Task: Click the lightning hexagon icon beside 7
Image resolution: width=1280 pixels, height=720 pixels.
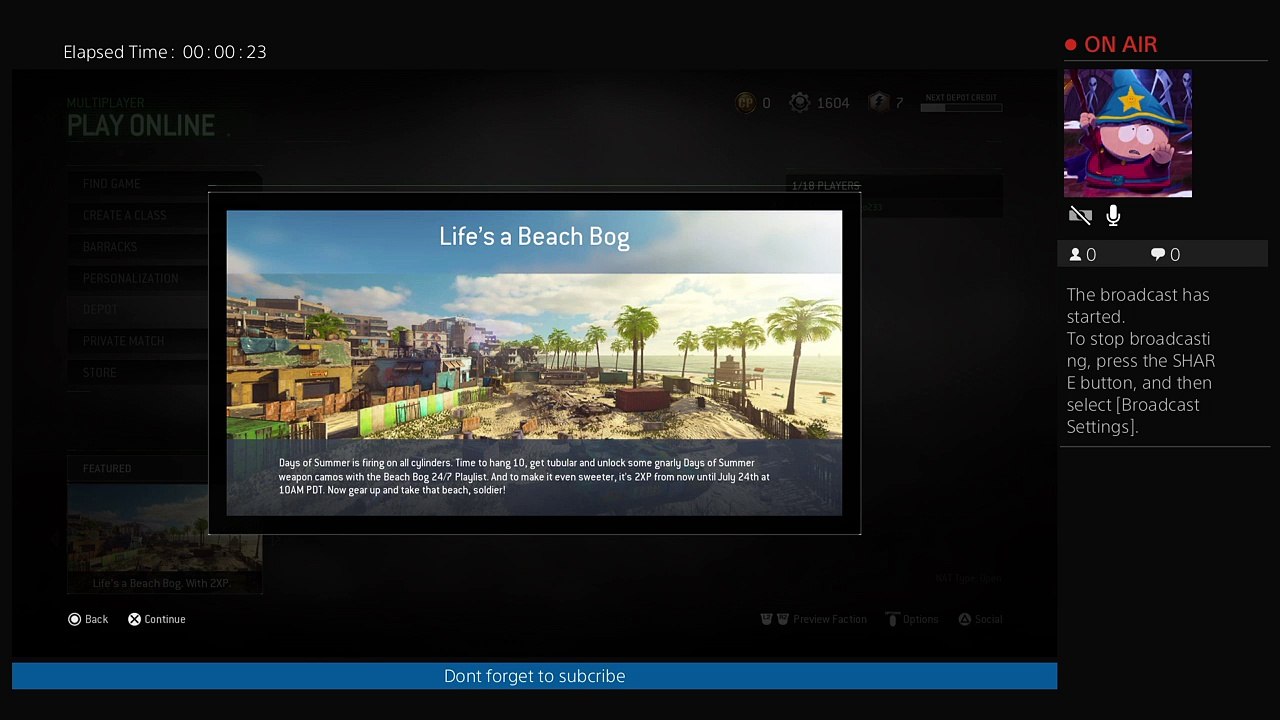Action: coord(878,102)
